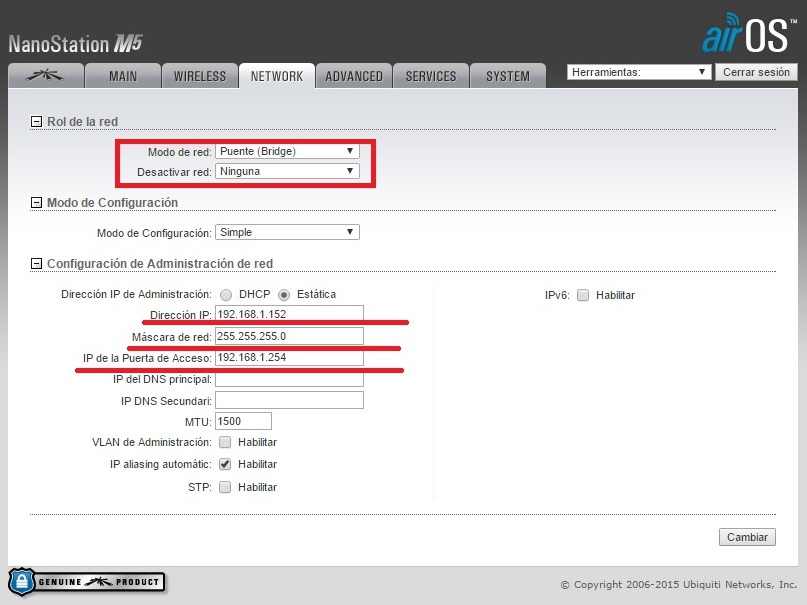The width and height of the screenshot is (807, 605).
Task: Click the IP DNS Secundario field
Action: point(289,400)
